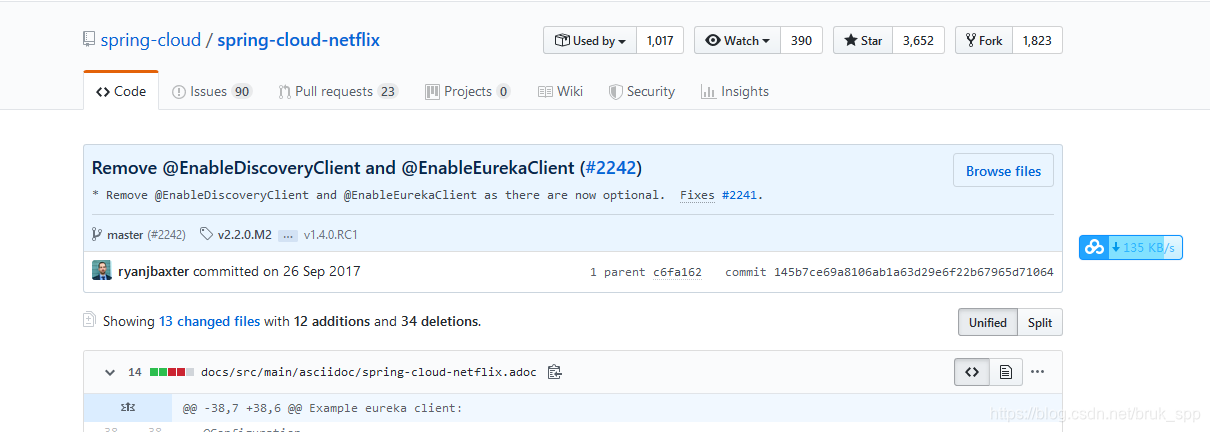Click the 135 KB/s speed indicator
Screen dimensions: 1210x432
point(1144,247)
